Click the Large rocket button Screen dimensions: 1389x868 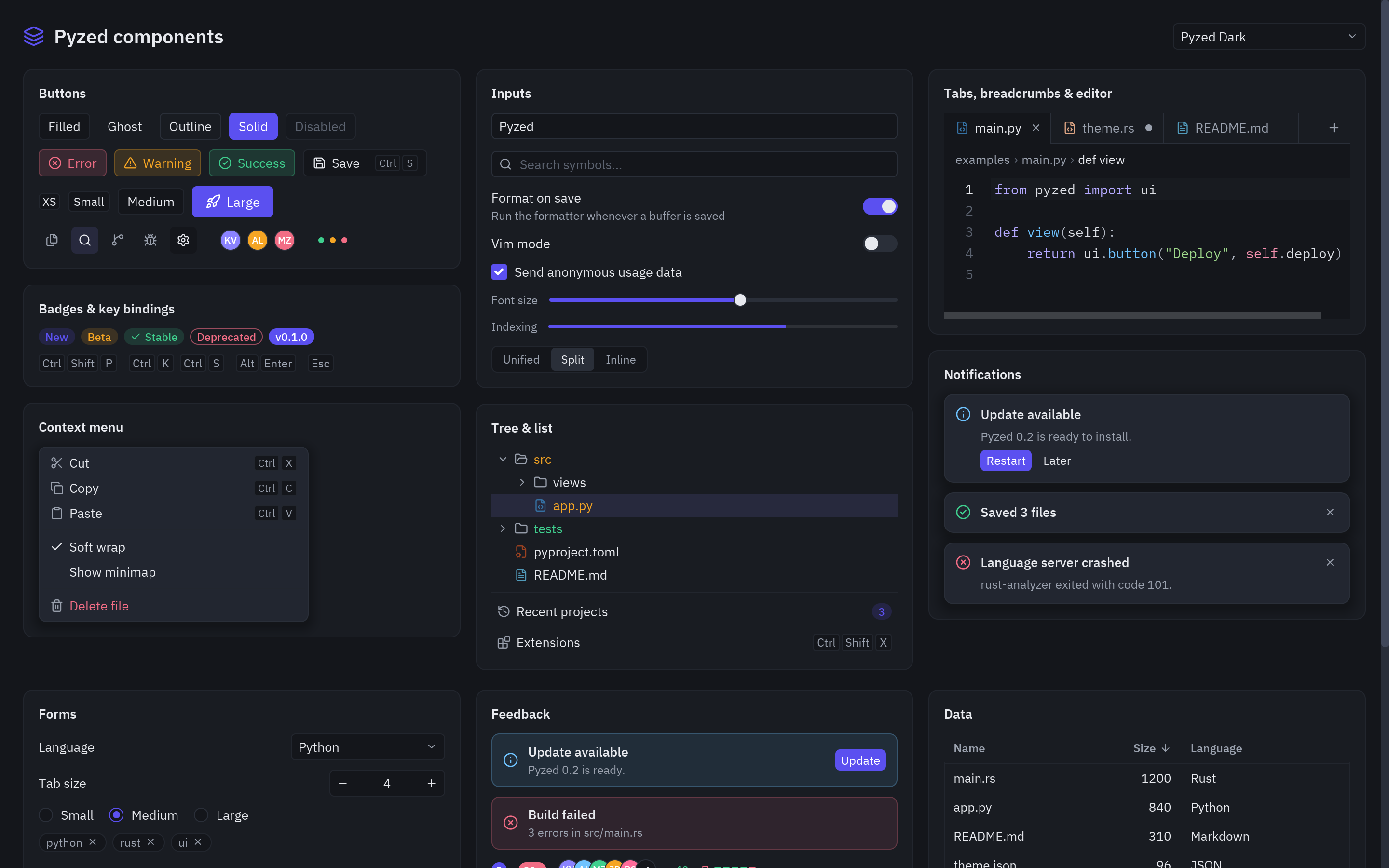[232, 202]
